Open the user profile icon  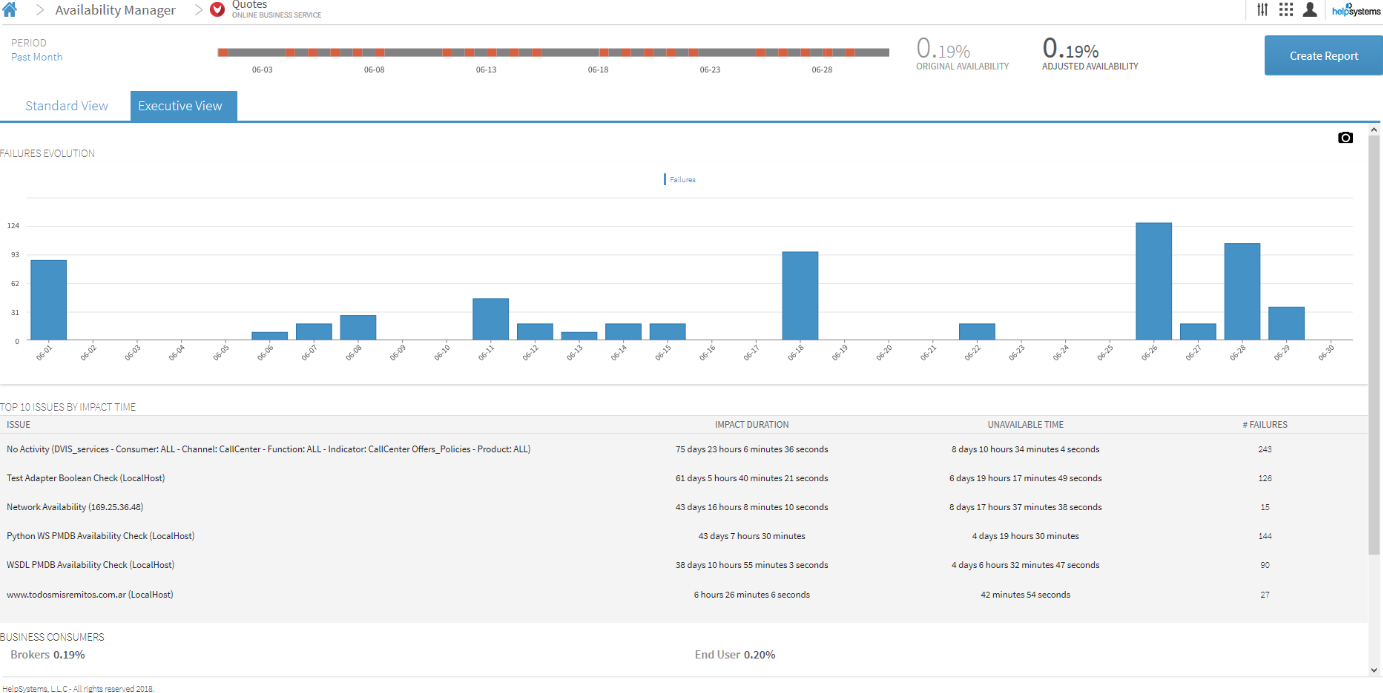point(1309,9)
